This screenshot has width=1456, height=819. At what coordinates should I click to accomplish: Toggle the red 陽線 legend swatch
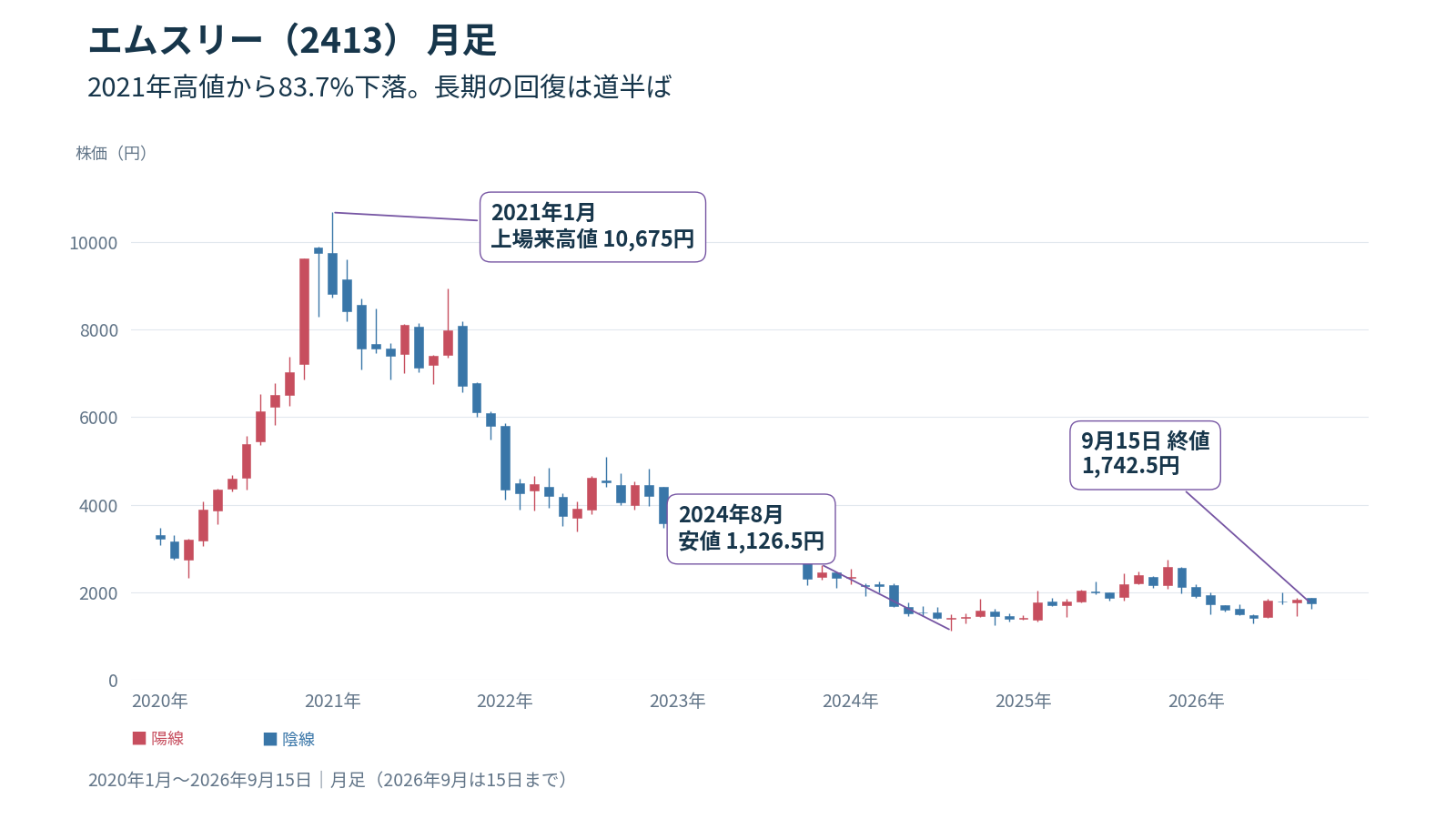tap(139, 738)
